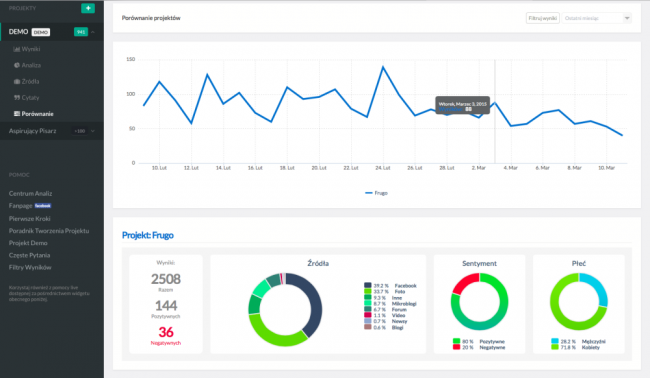Viewport: 650px width, 378px height.
Task: Add a new project with plus button
Action: tap(88, 8)
